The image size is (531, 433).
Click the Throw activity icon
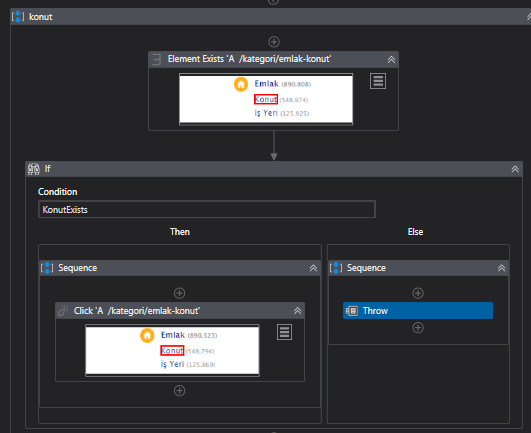point(352,311)
